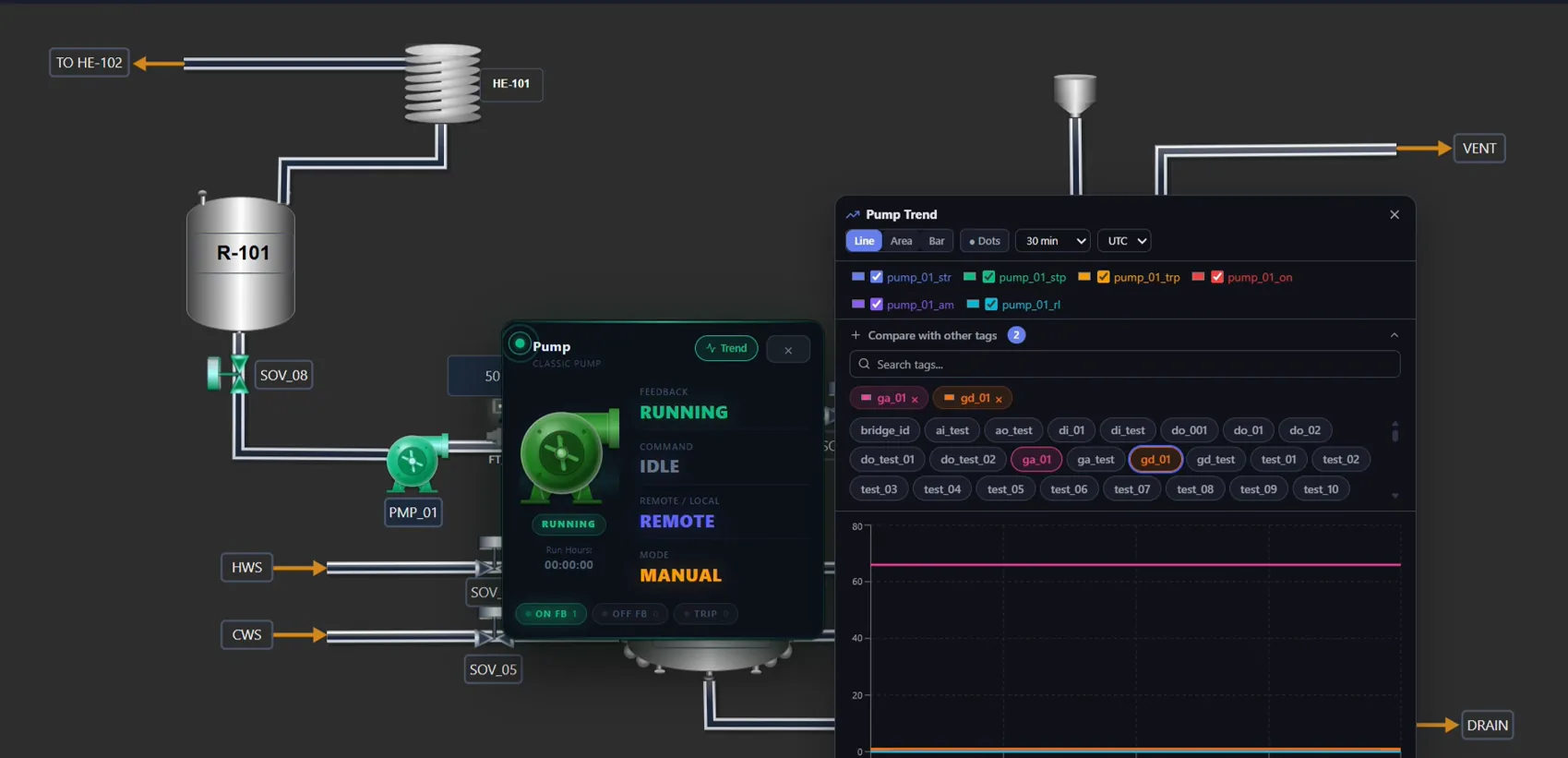Deselect the gd_01 tag chip in list

[x=1155, y=460]
